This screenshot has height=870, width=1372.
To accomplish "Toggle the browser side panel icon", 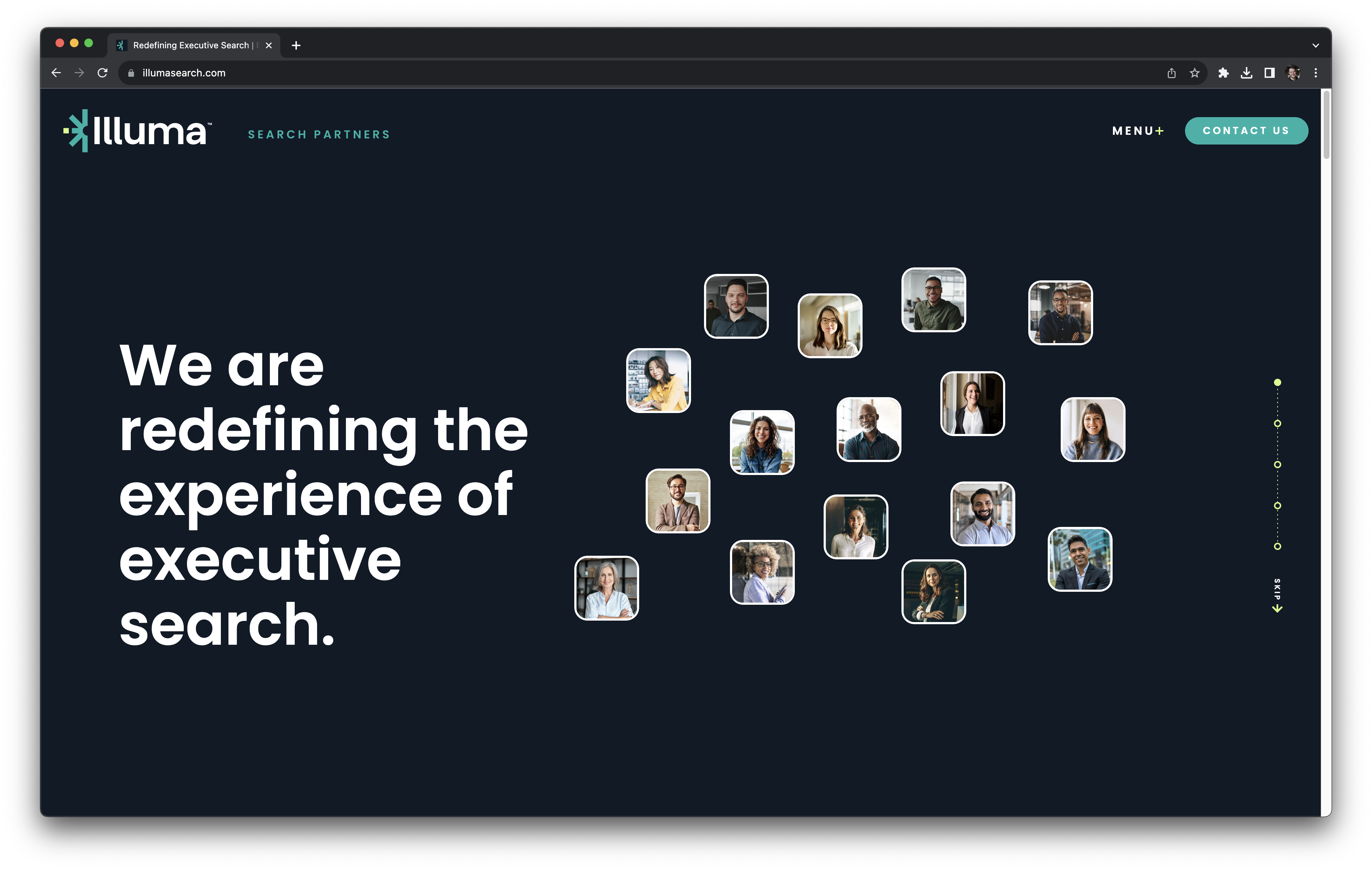I will point(1269,73).
